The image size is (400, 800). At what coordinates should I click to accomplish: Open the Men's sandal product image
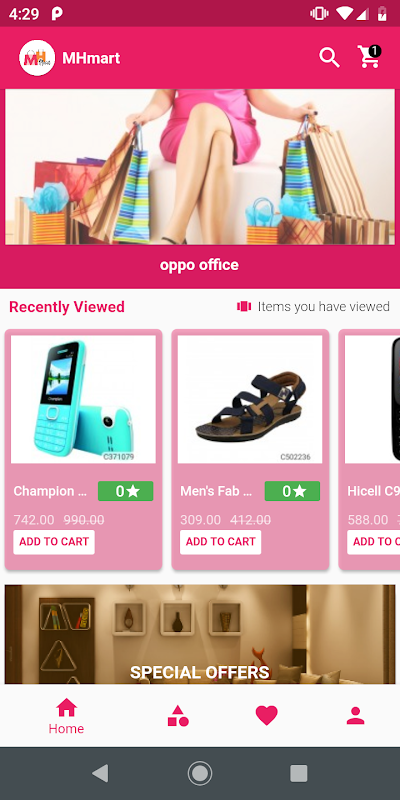250,399
